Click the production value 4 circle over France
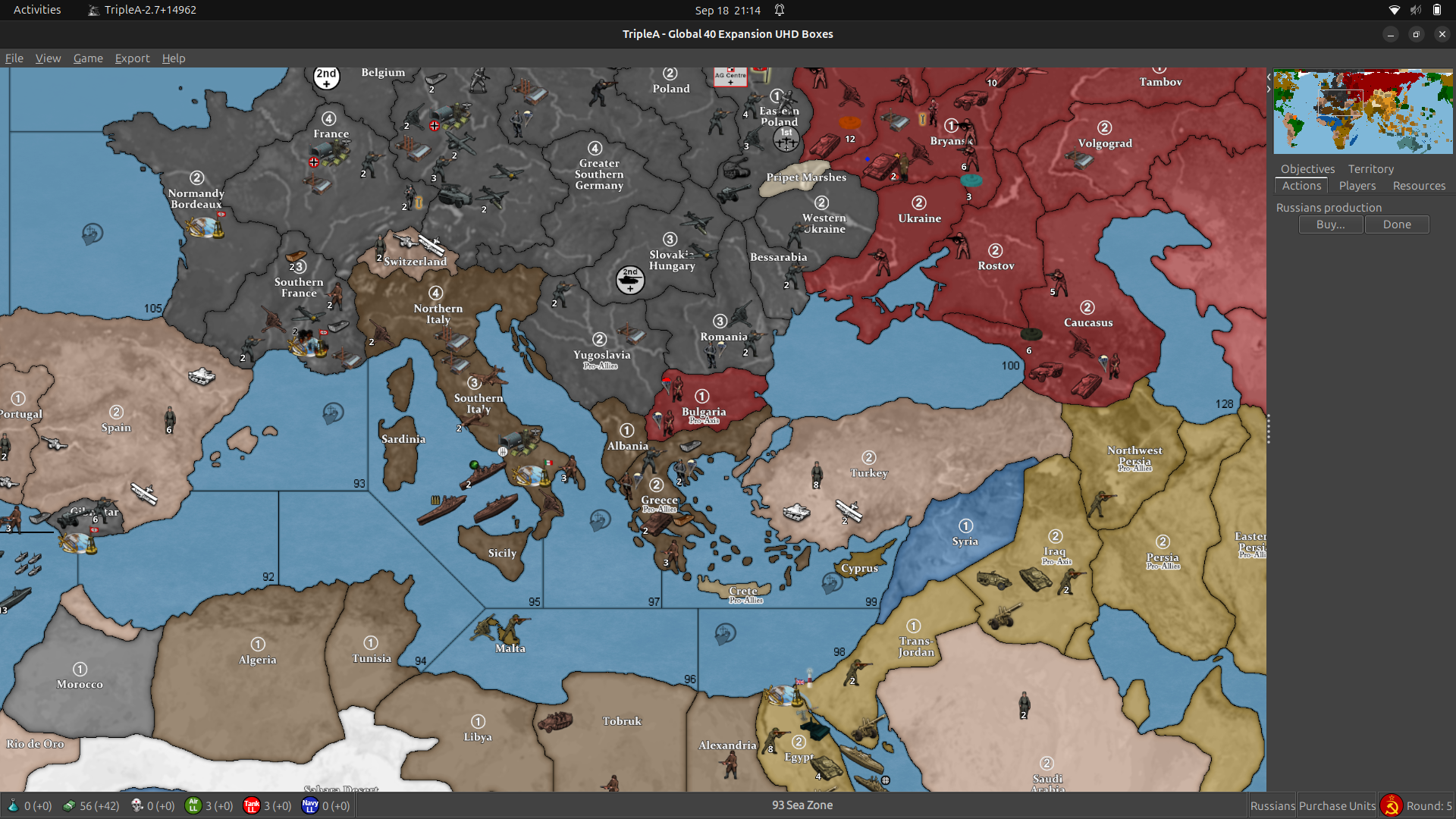Screen dimensions: 1456x819 click(328, 119)
